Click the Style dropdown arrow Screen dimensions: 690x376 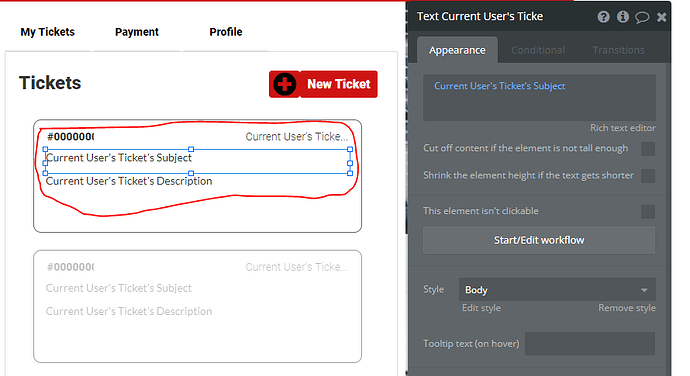click(644, 290)
